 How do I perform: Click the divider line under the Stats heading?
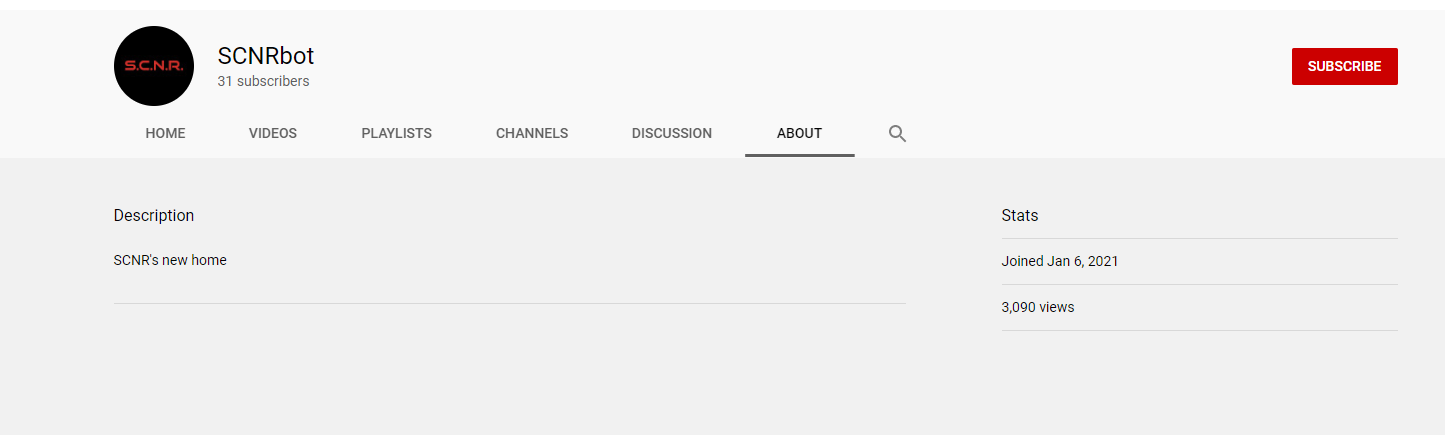1200,238
